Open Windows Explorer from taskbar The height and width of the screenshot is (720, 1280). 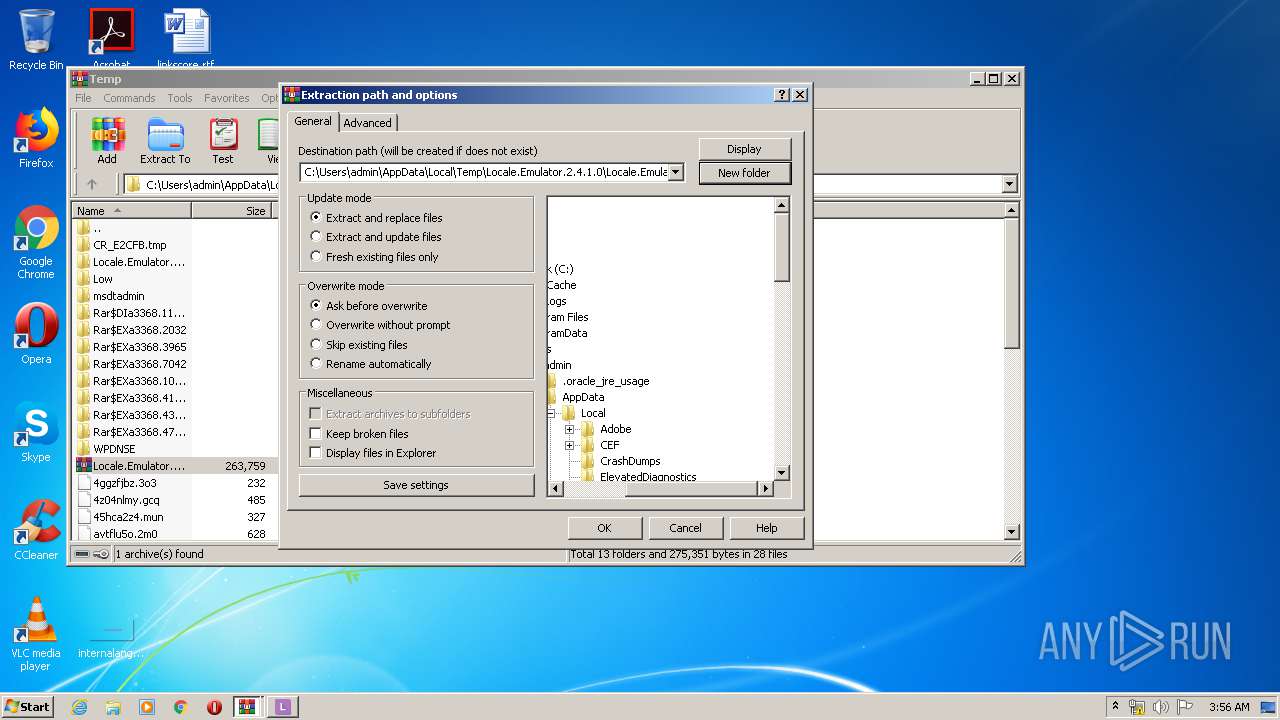tap(113, 707)
